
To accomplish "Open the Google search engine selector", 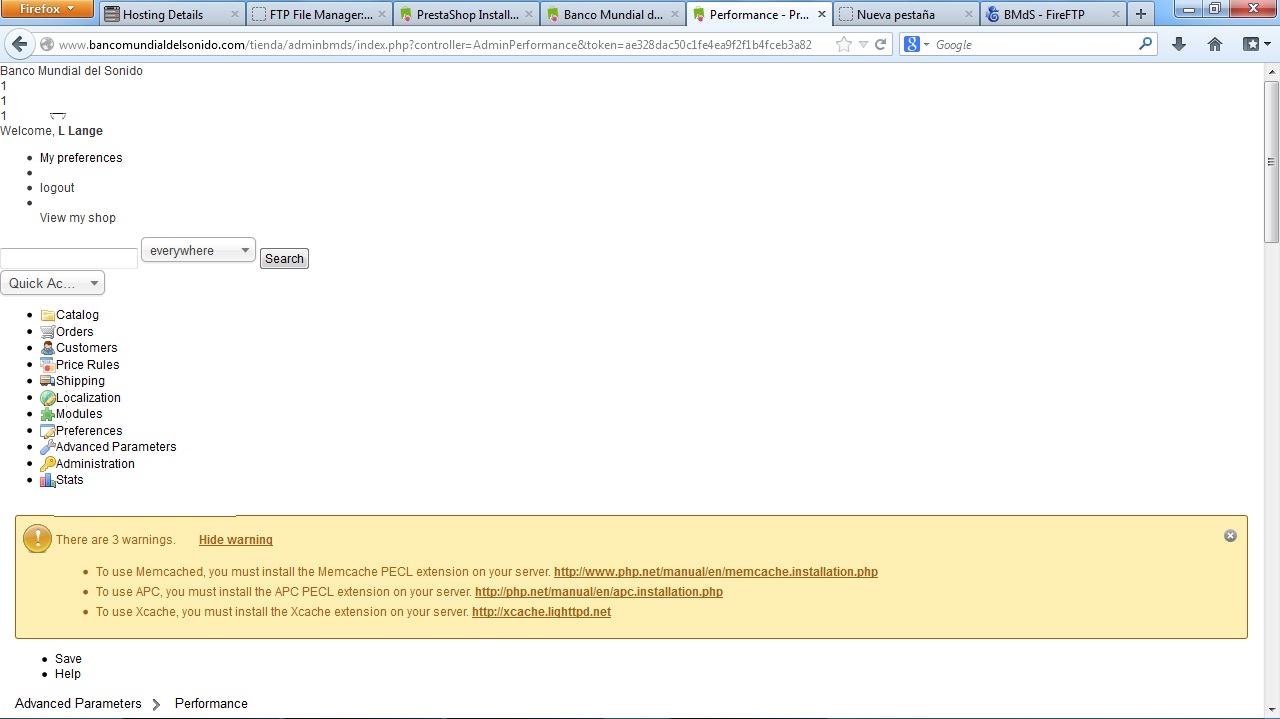I will click(x=916, y=44).
